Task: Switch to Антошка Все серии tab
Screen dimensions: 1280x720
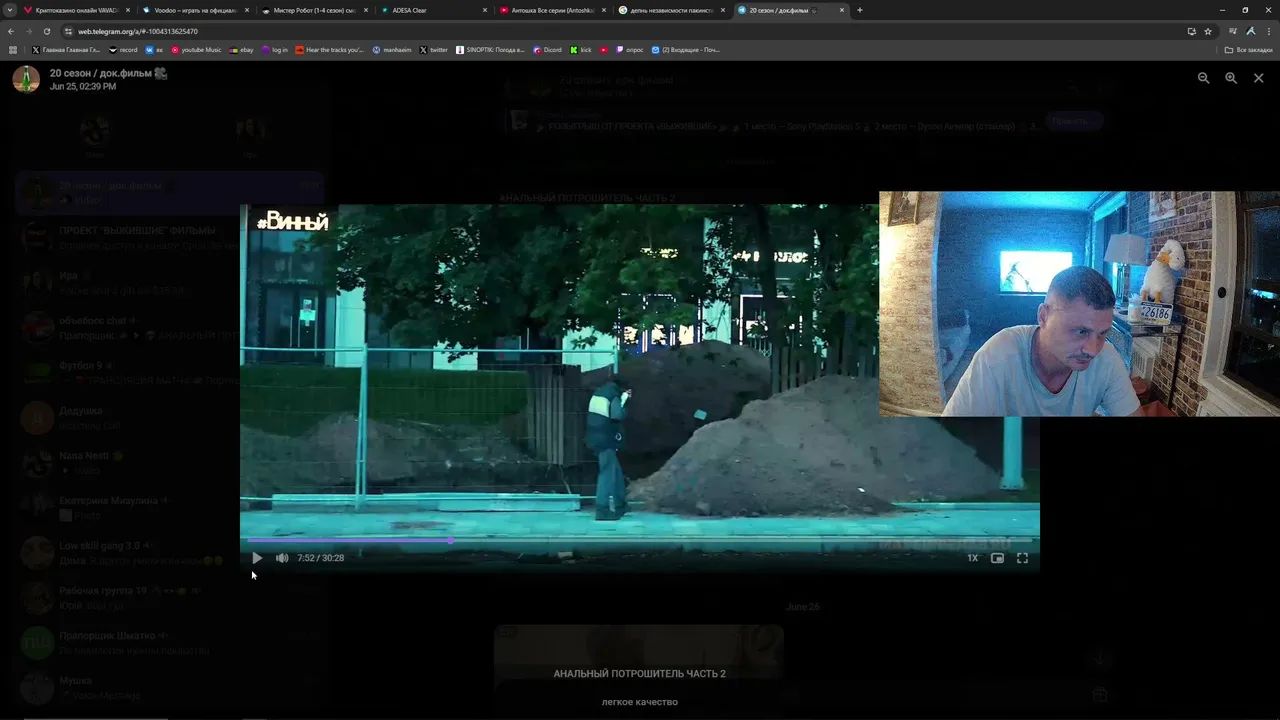Action: click(x=552, y=10)
